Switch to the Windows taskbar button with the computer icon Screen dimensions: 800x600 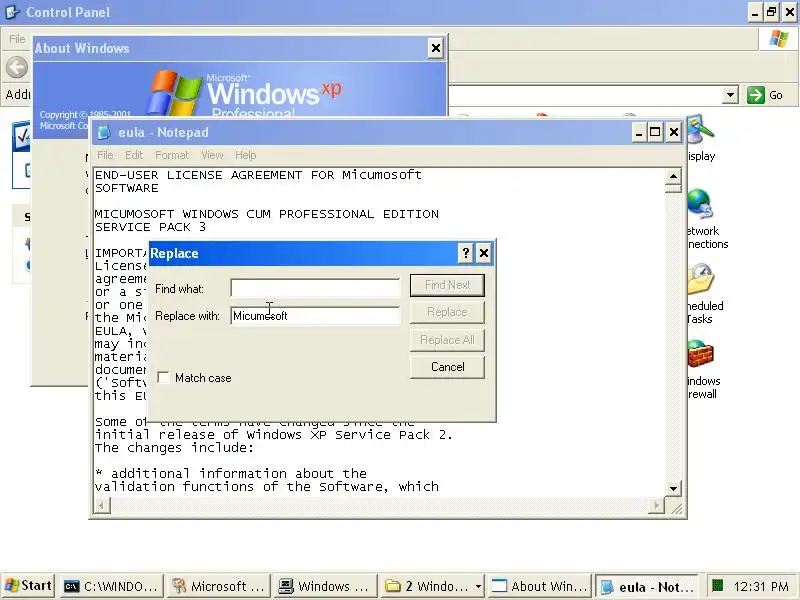coord(325,587)
